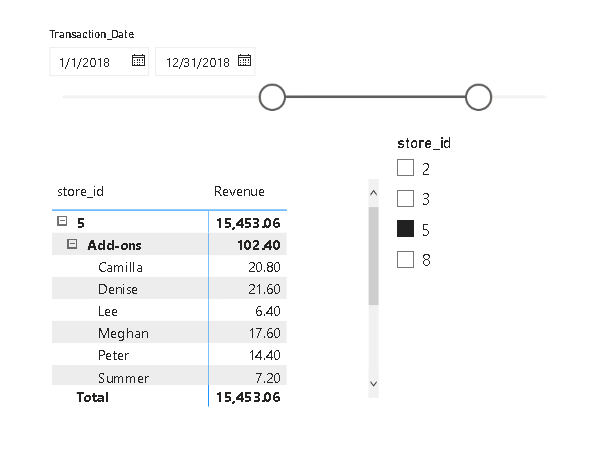Select the Lee row name

pos(108,311)
